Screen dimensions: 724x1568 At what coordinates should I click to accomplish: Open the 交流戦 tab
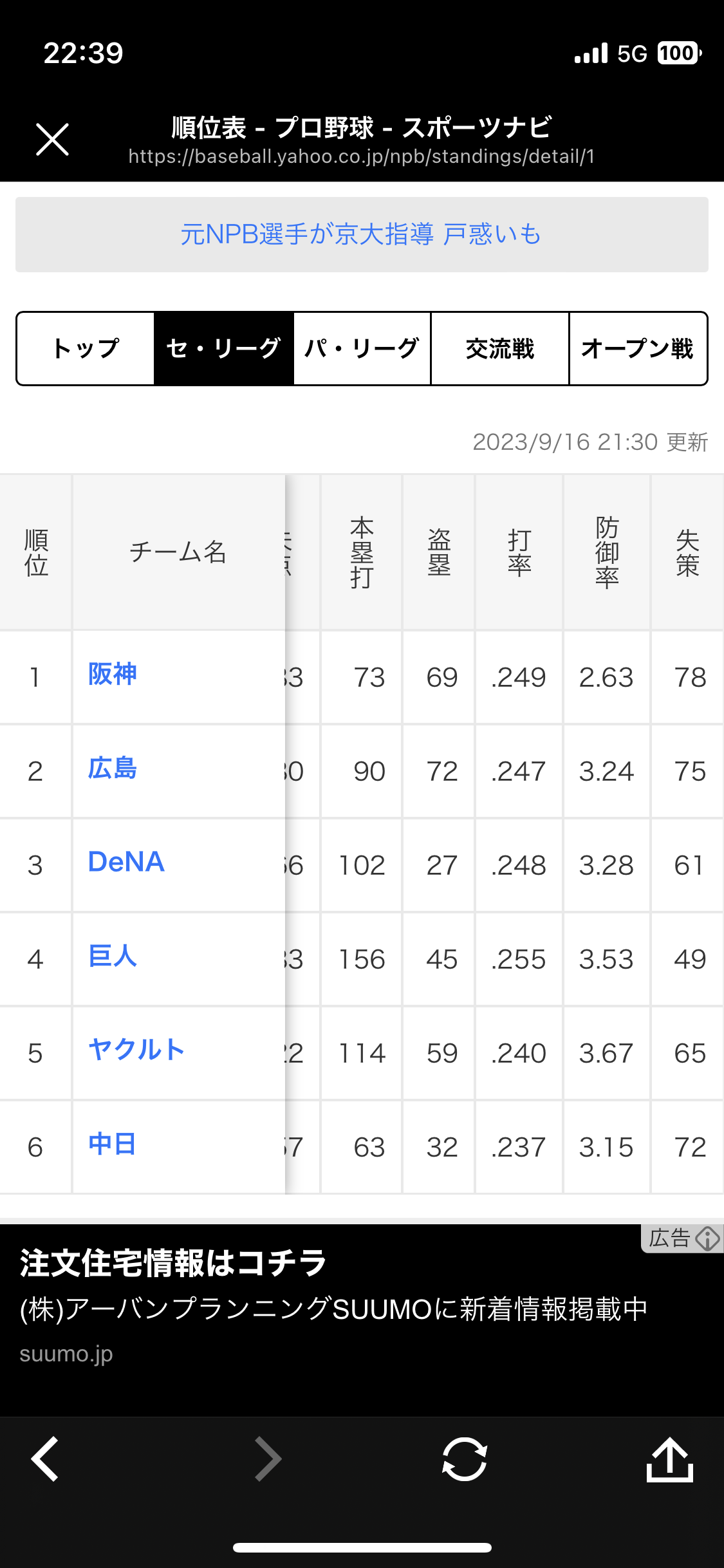click(500, 348)
